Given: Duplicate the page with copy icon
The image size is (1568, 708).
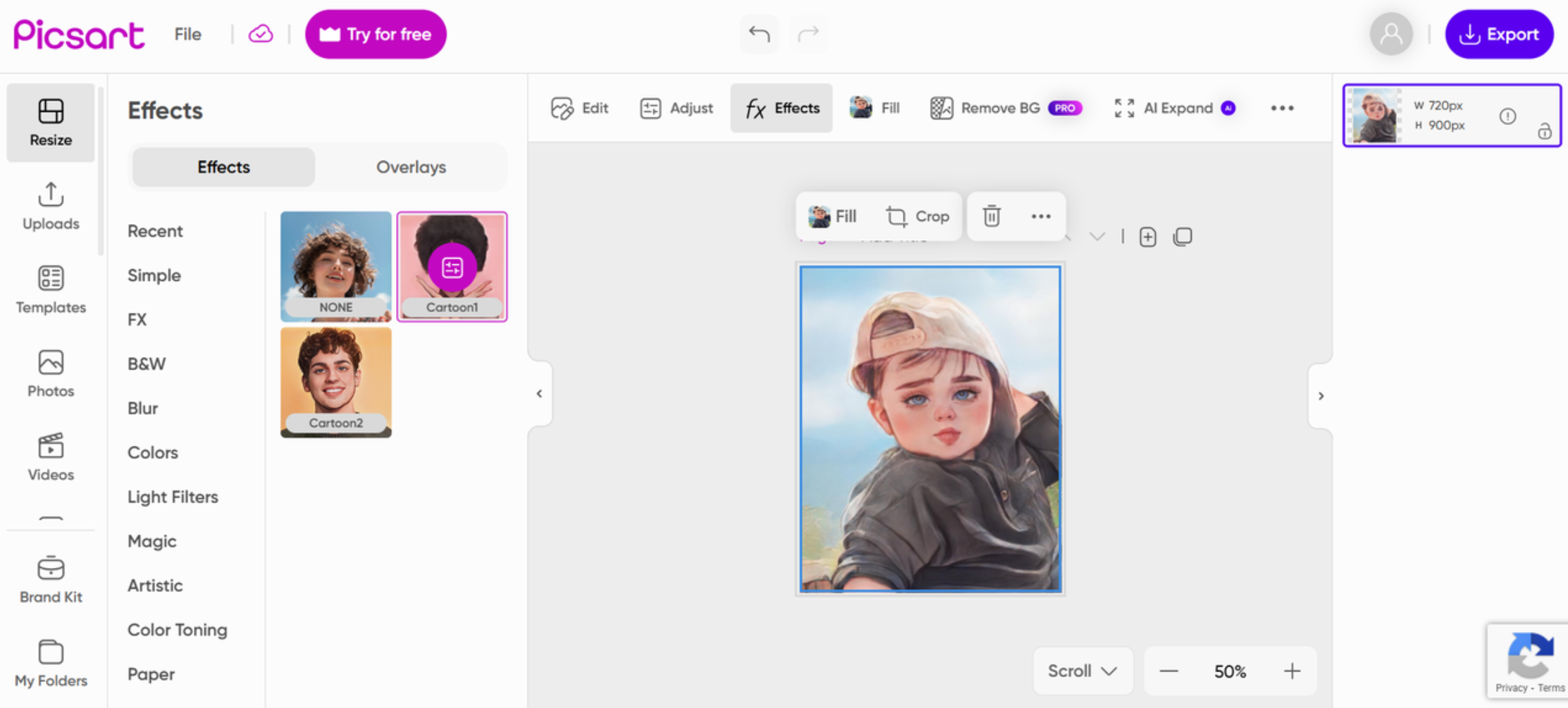Looking at the screenshot, I should [1183, 237].
